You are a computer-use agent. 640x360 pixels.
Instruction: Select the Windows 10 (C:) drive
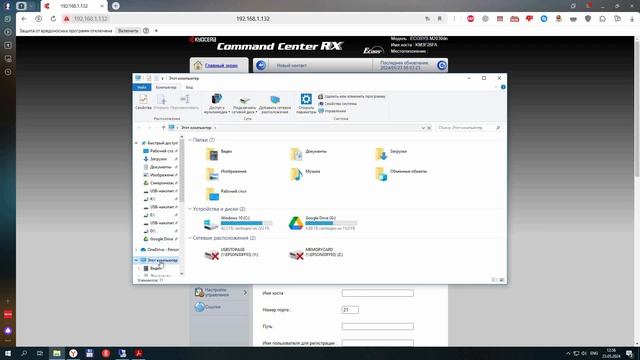(x=238, y=223)
